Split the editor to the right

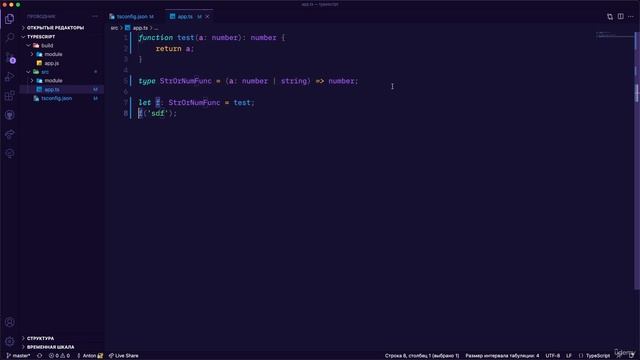coord(620,16)
